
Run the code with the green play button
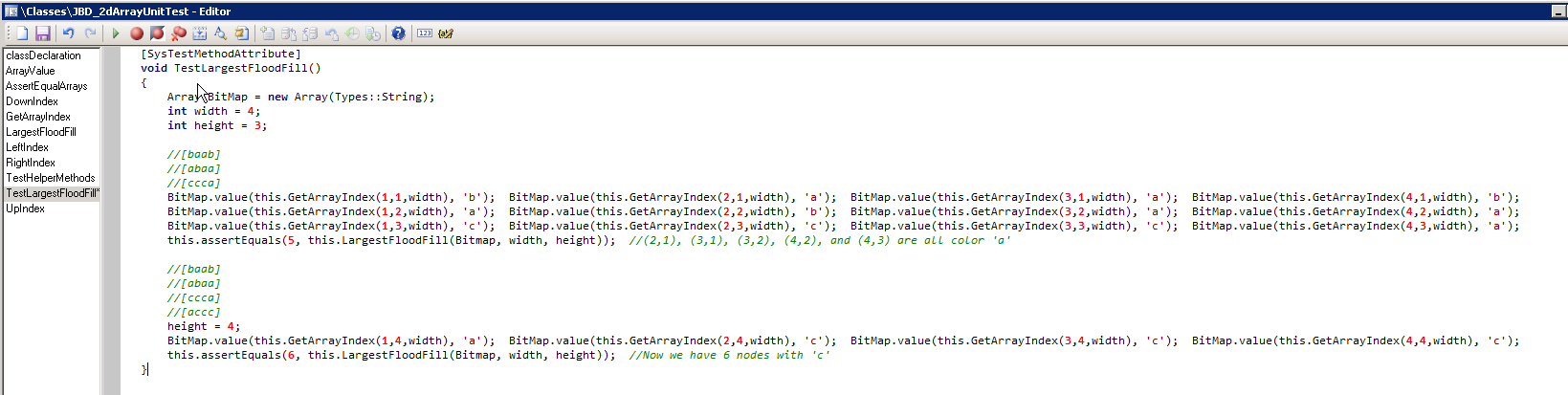(116, 33)
